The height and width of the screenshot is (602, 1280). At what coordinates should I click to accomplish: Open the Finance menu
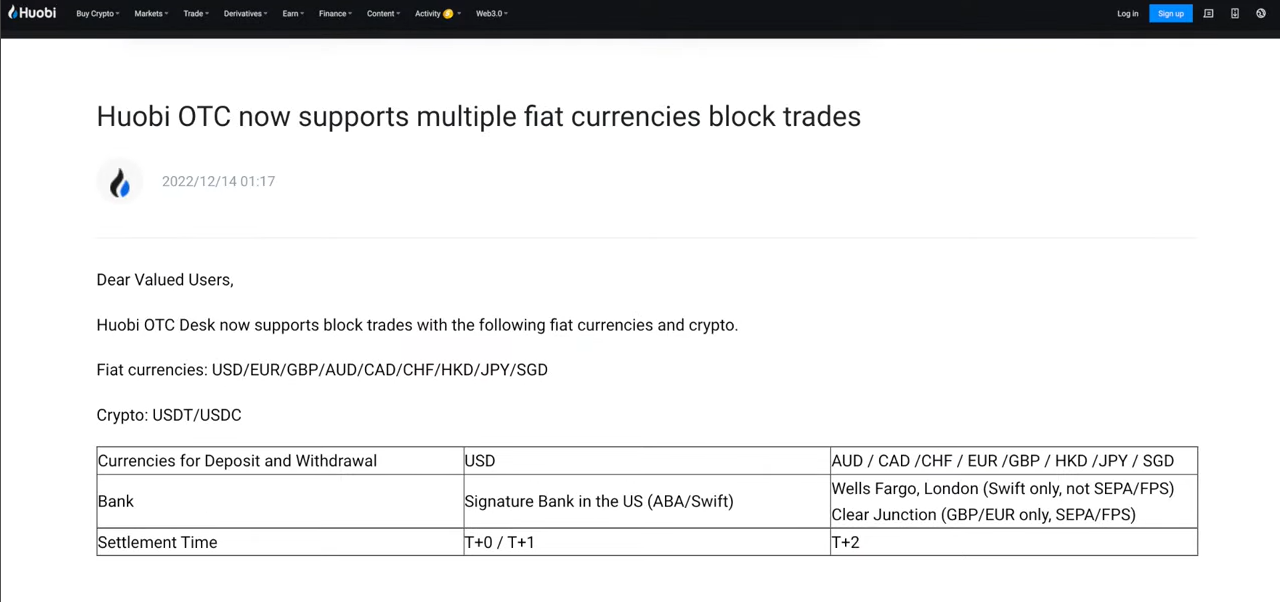(x=335, y=13)
